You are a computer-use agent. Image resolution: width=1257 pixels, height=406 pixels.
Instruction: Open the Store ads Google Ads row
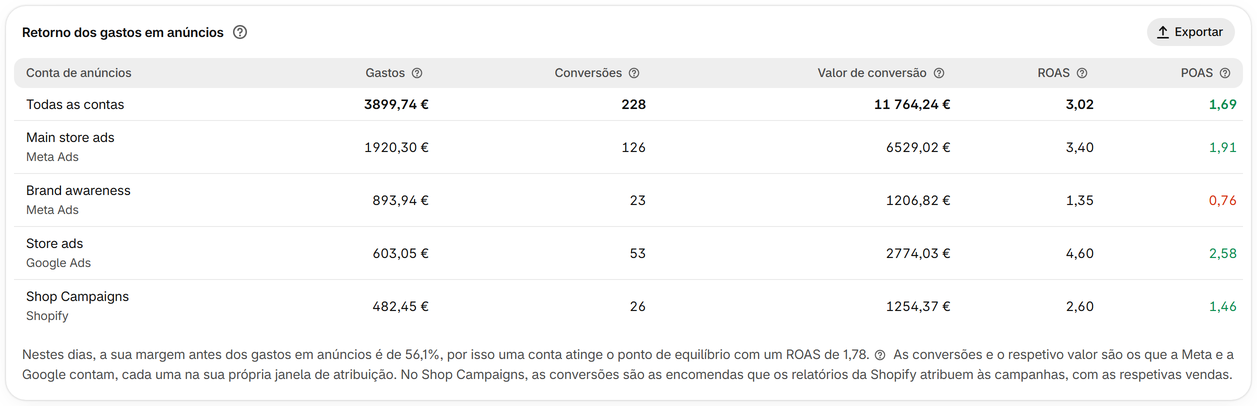[x=628, y=253]
